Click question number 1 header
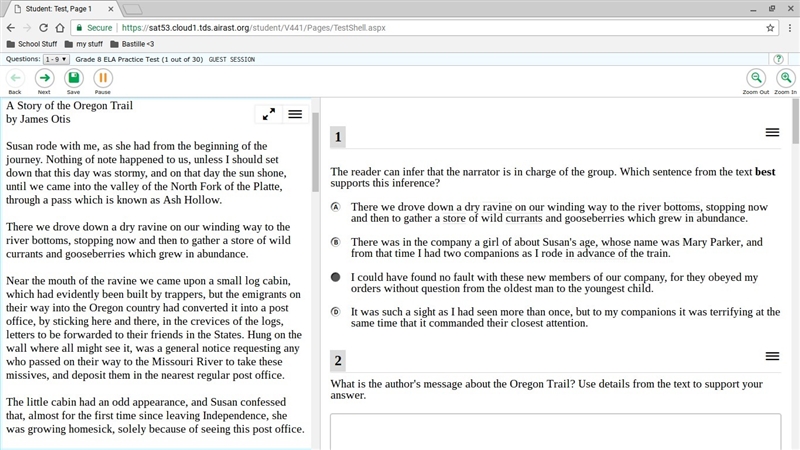 338,137
